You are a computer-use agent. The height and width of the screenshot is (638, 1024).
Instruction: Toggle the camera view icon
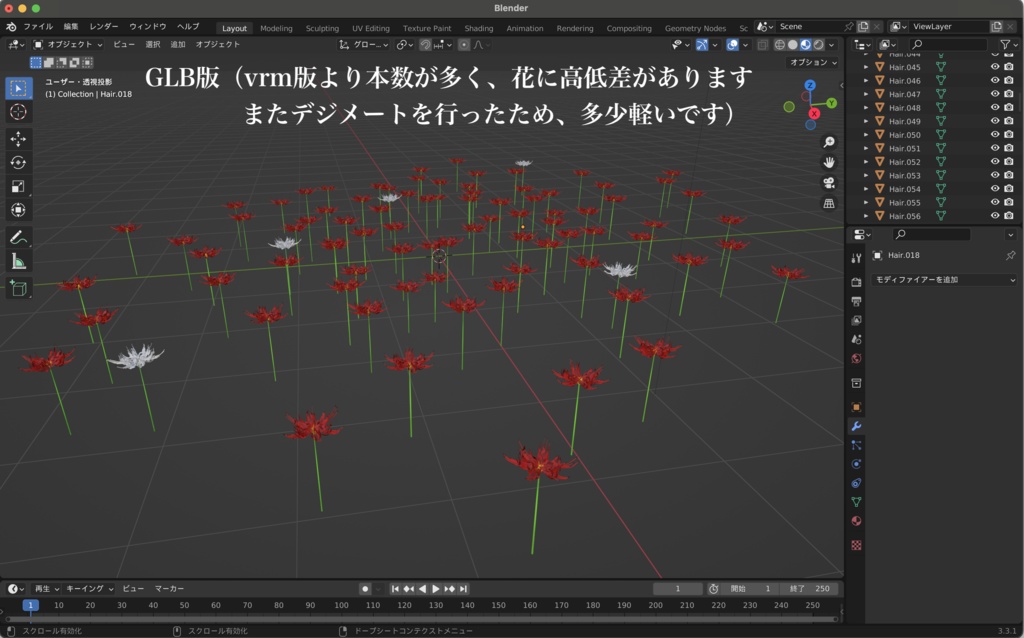pyautogui.click(x=829, y=183)
